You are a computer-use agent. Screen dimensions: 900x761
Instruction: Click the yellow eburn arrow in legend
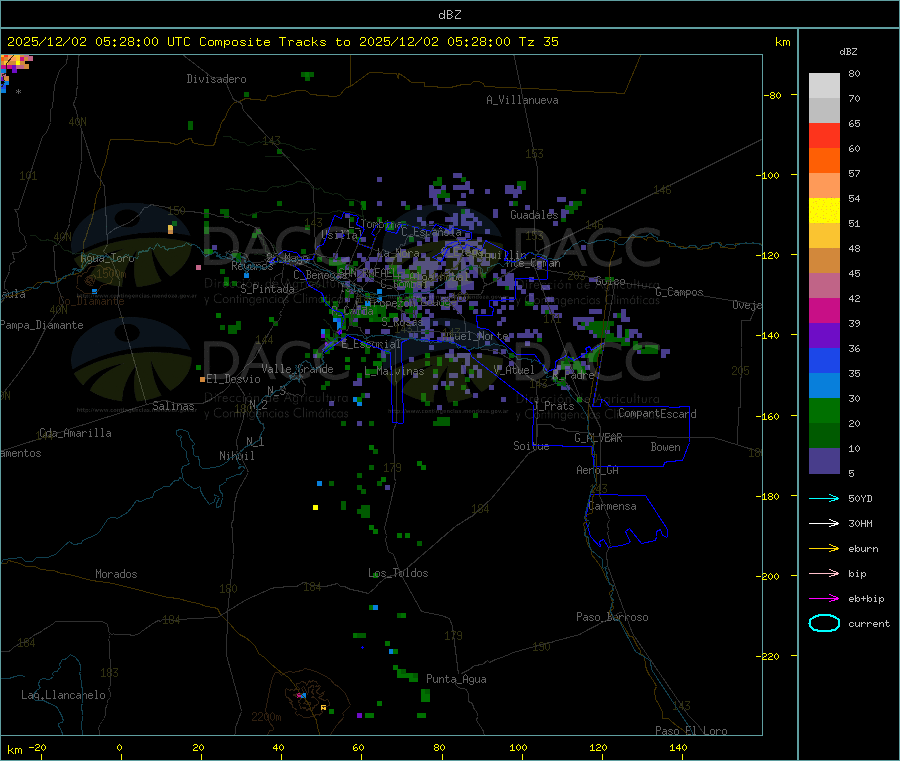click(824, 548)
